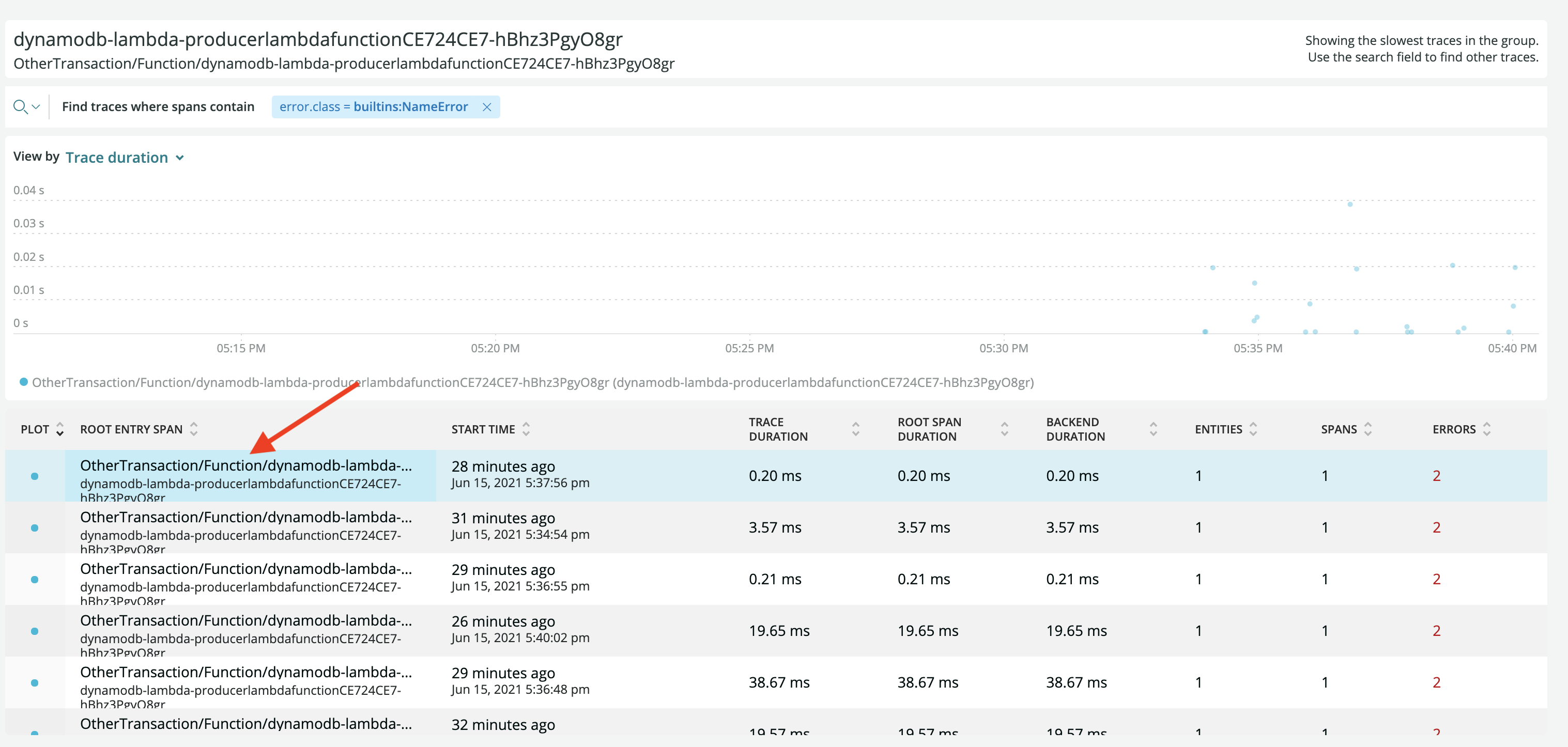Open the search options chevron
1568x747 pixels.
[x=36, y=107]
